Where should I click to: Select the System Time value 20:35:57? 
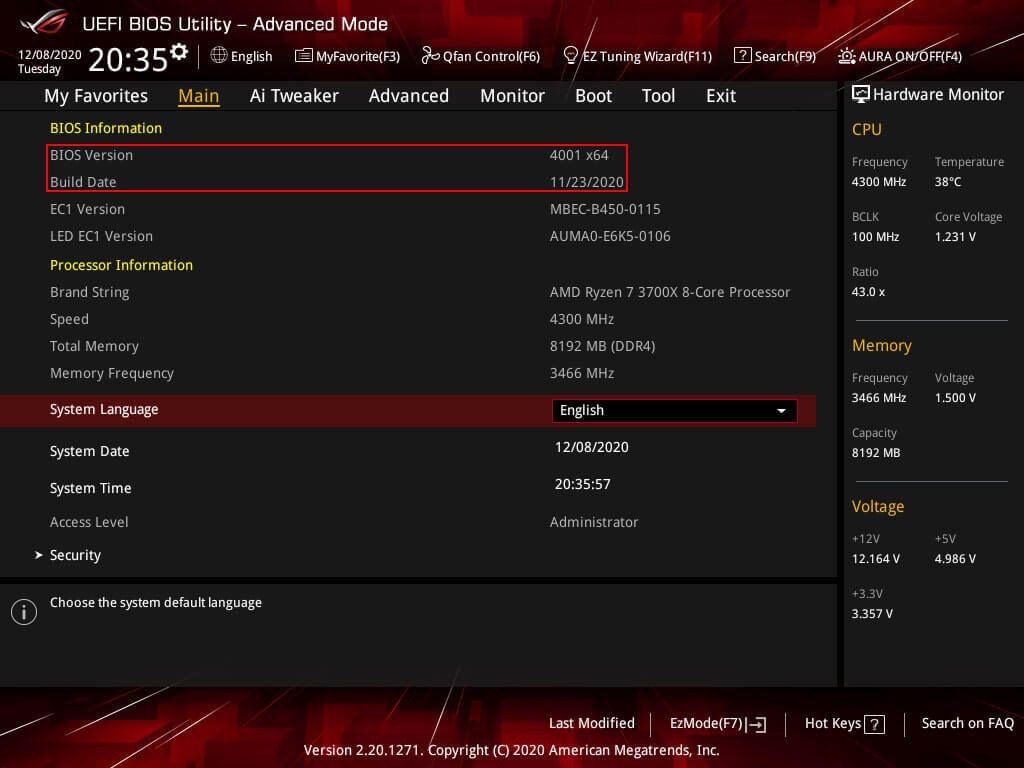click(583, 484)
